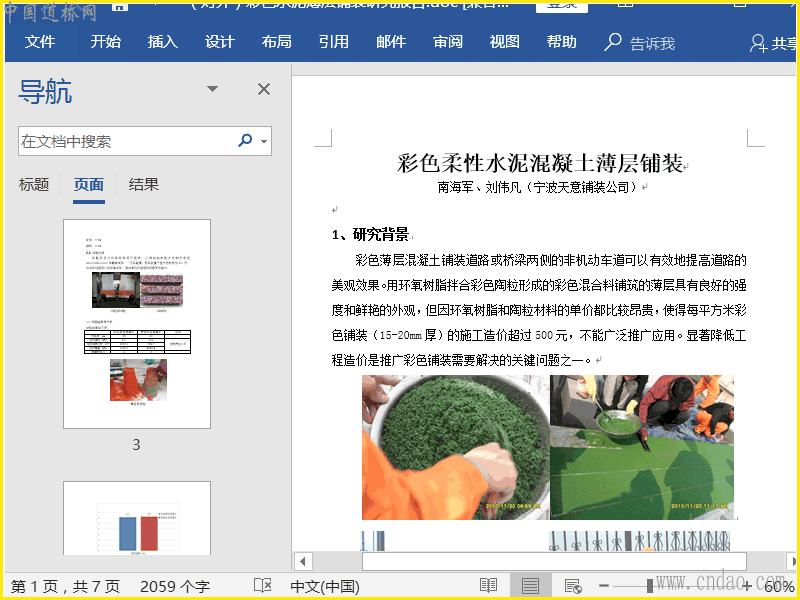Select the page 3 thumbnail
This screenshot has height=600, width=800.
(137, 324)
